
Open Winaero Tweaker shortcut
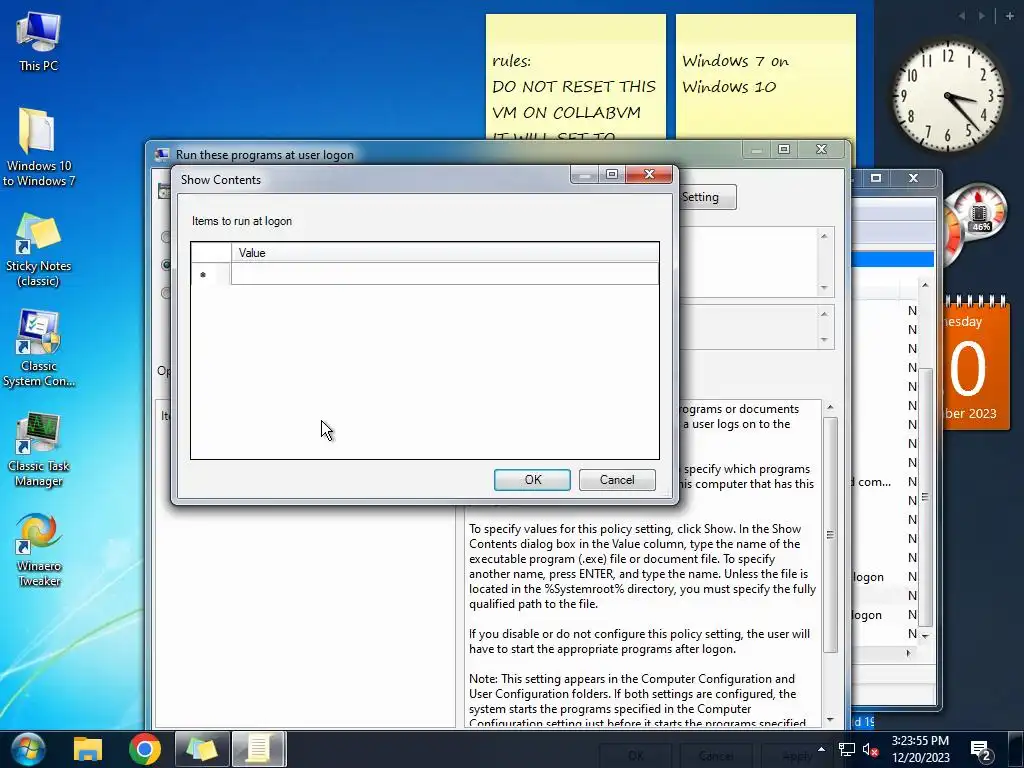pos(38,550)
